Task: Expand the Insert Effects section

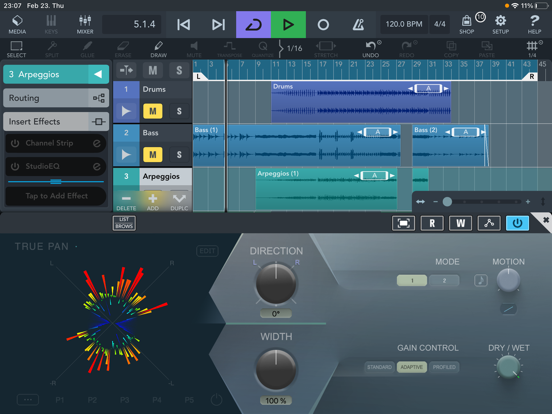Action: point(56,121)
